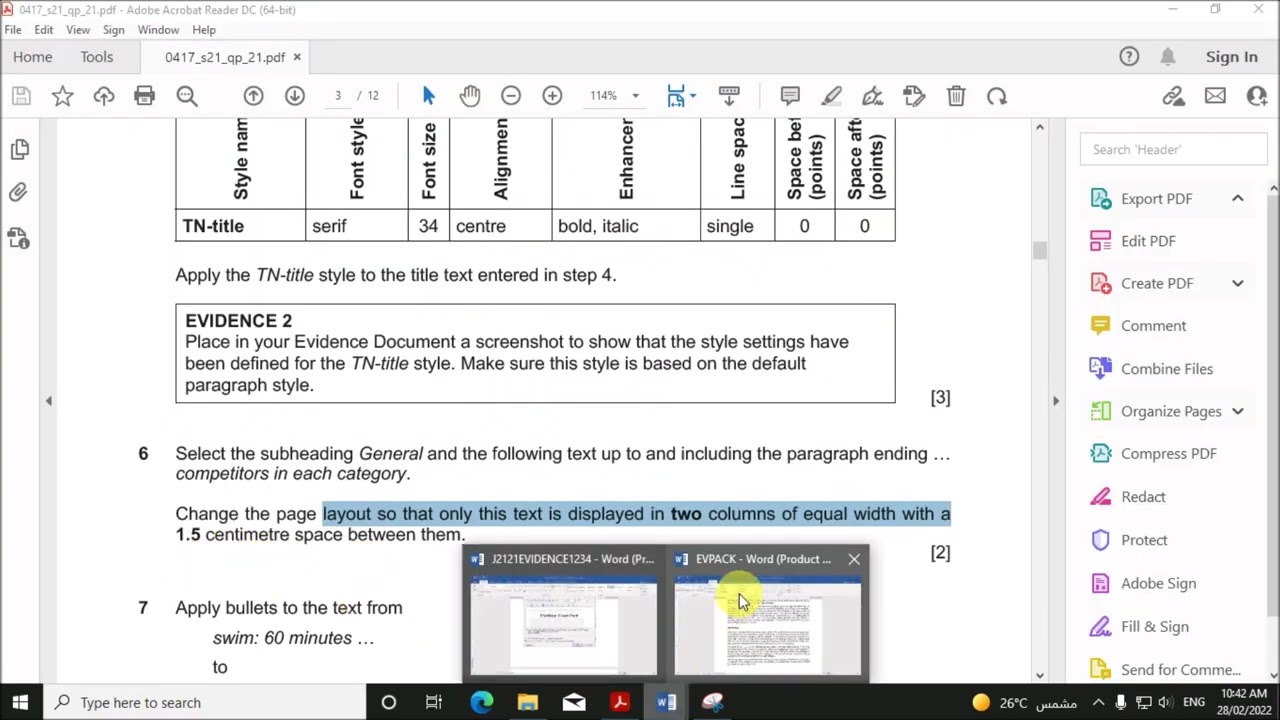
Task: Open the Window menu
Action: [158, 30]
